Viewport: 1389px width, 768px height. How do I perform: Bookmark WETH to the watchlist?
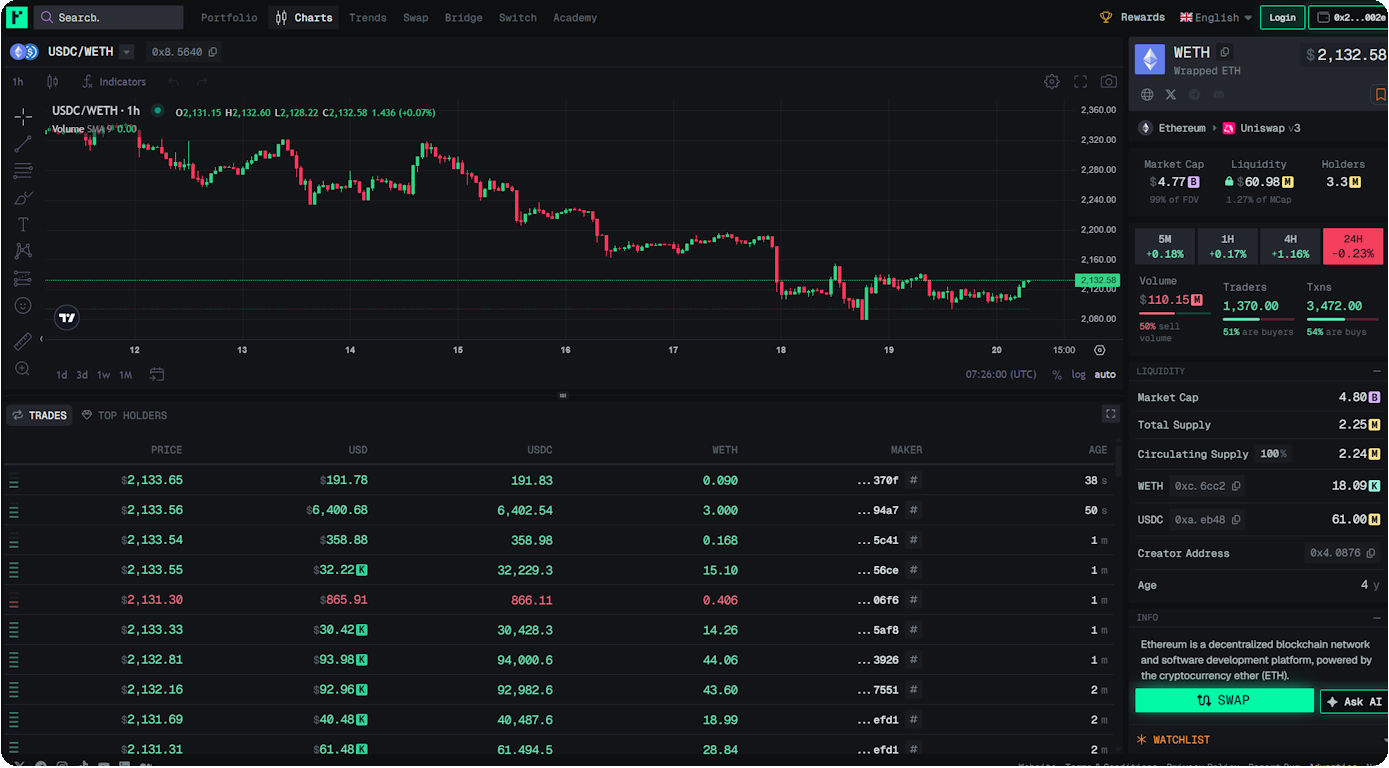coord(1379,95)
